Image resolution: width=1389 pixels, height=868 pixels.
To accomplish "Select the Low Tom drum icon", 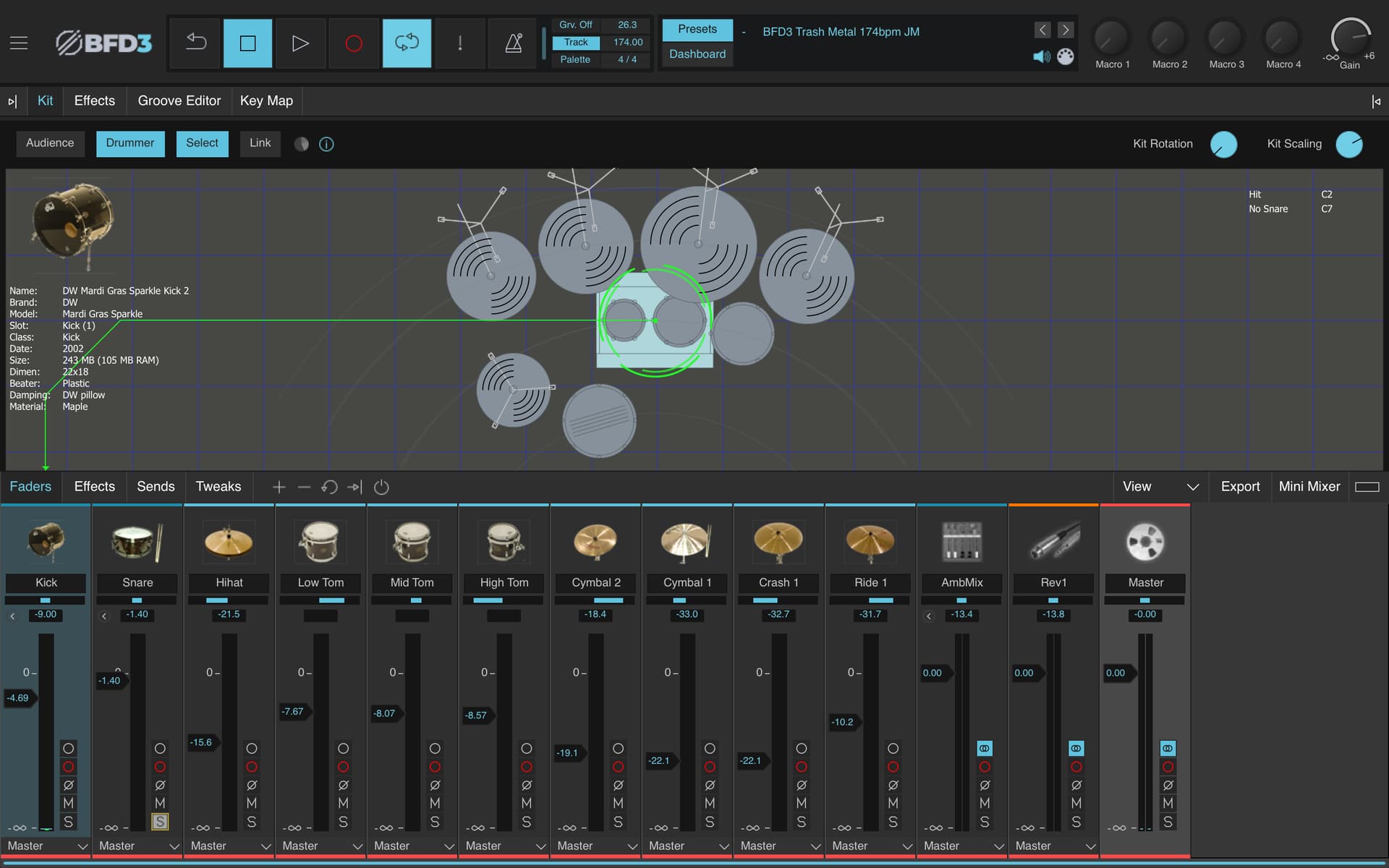I will tap(320, 542).
